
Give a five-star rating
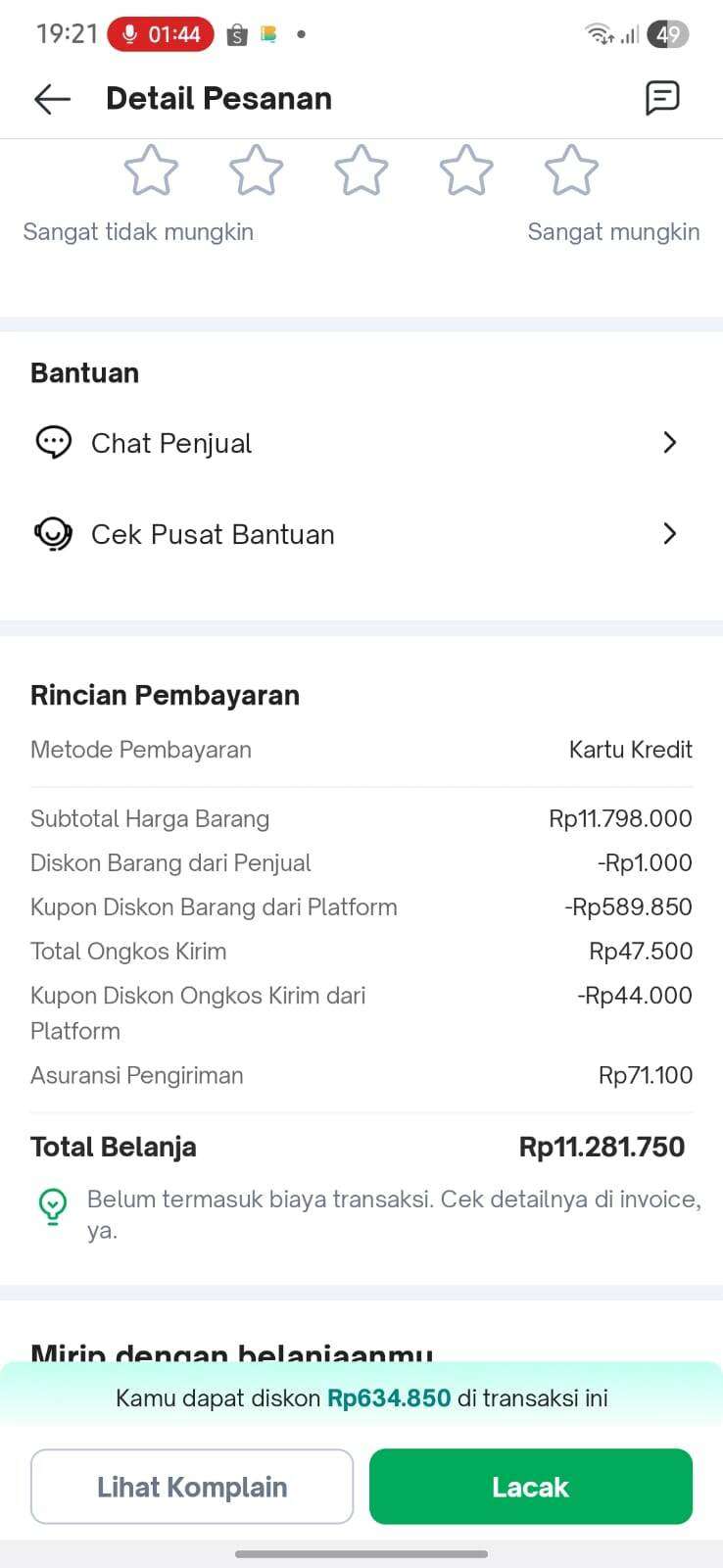[x=571, y=171]
